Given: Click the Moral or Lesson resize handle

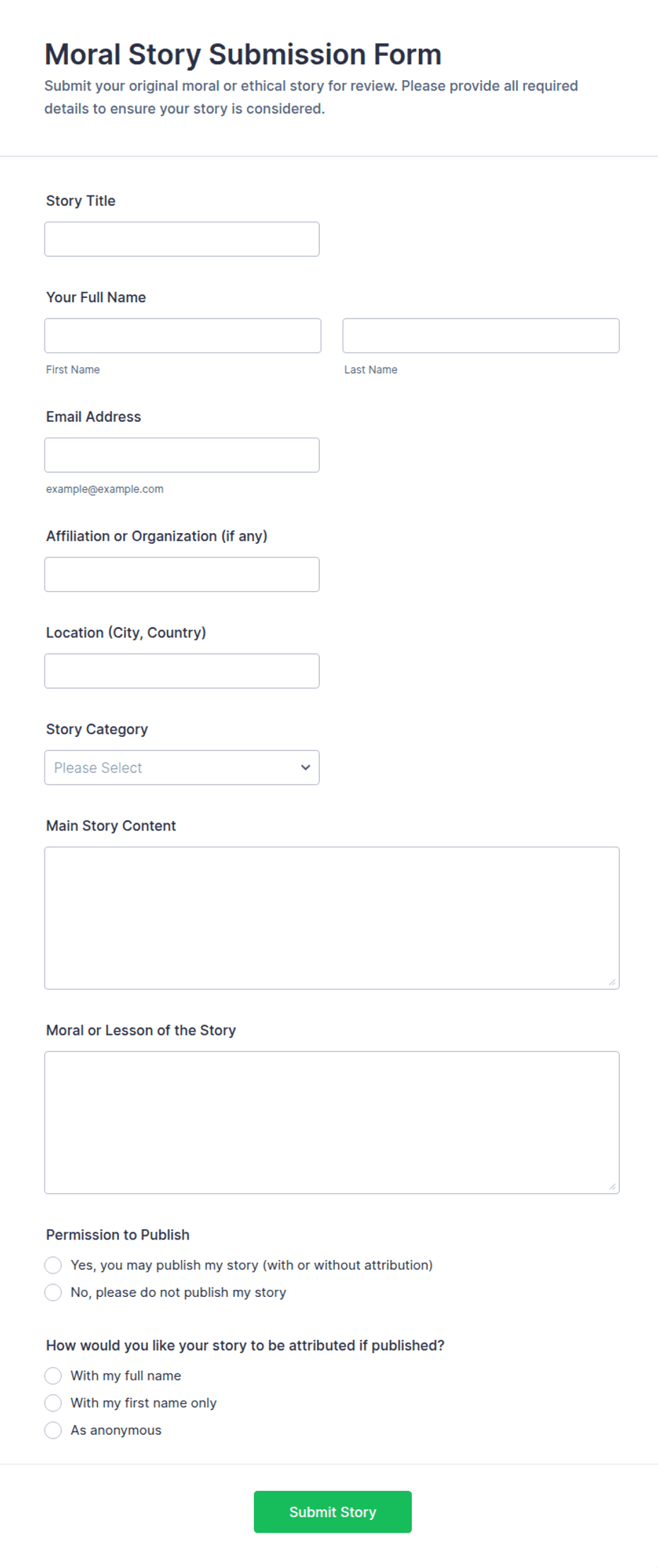Looking at the screenshot, I should click(x=612, y=1186).
